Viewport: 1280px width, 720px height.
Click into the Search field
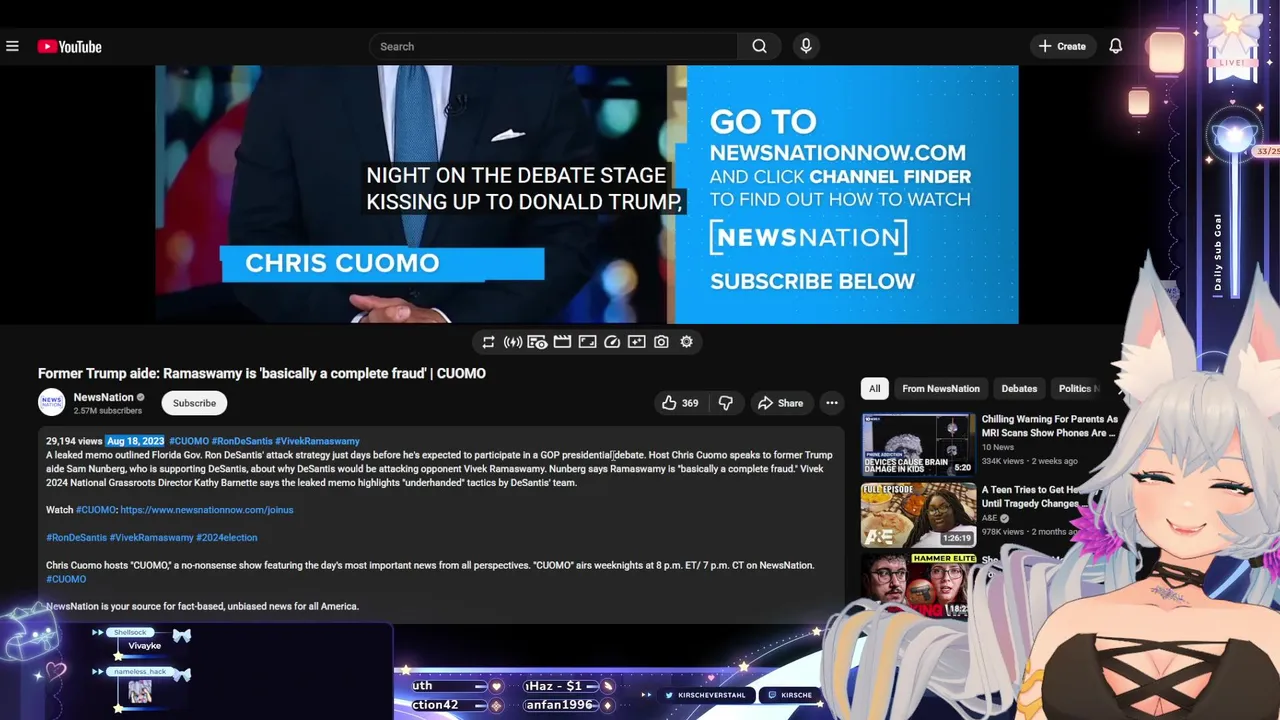coord(554,46)
